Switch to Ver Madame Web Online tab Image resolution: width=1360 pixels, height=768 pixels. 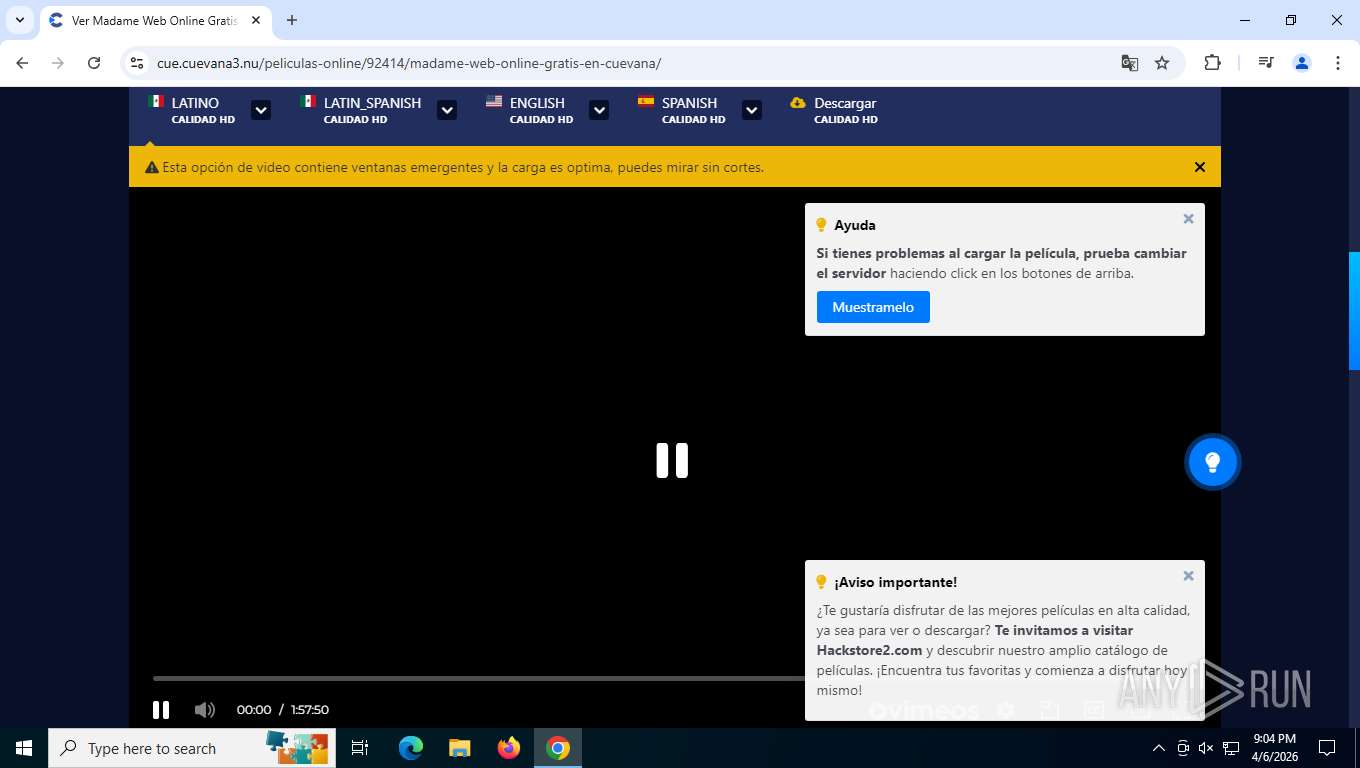pyautogui.click(x=155, y=20)
